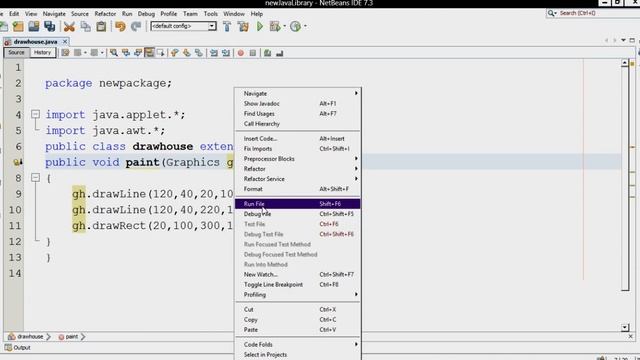The height and width of the screenshot is (360, 640).
Task: Click the Previous Bookmark icon
Action: (175, 53)
